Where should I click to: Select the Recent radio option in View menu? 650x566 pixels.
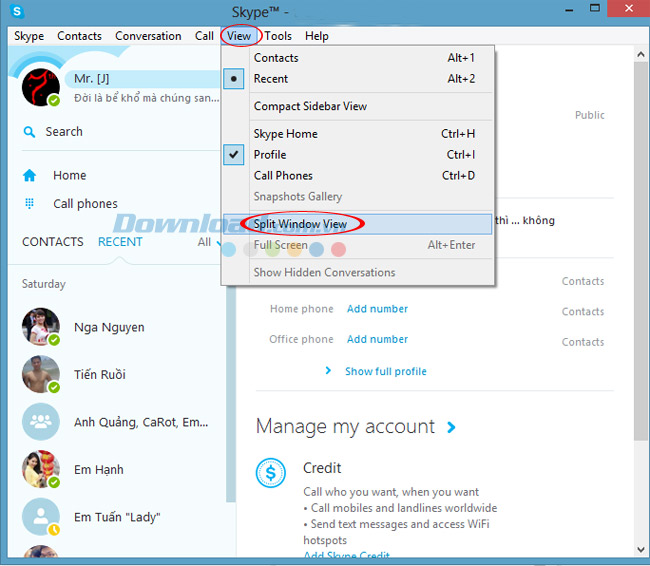[x=233, y=79]
